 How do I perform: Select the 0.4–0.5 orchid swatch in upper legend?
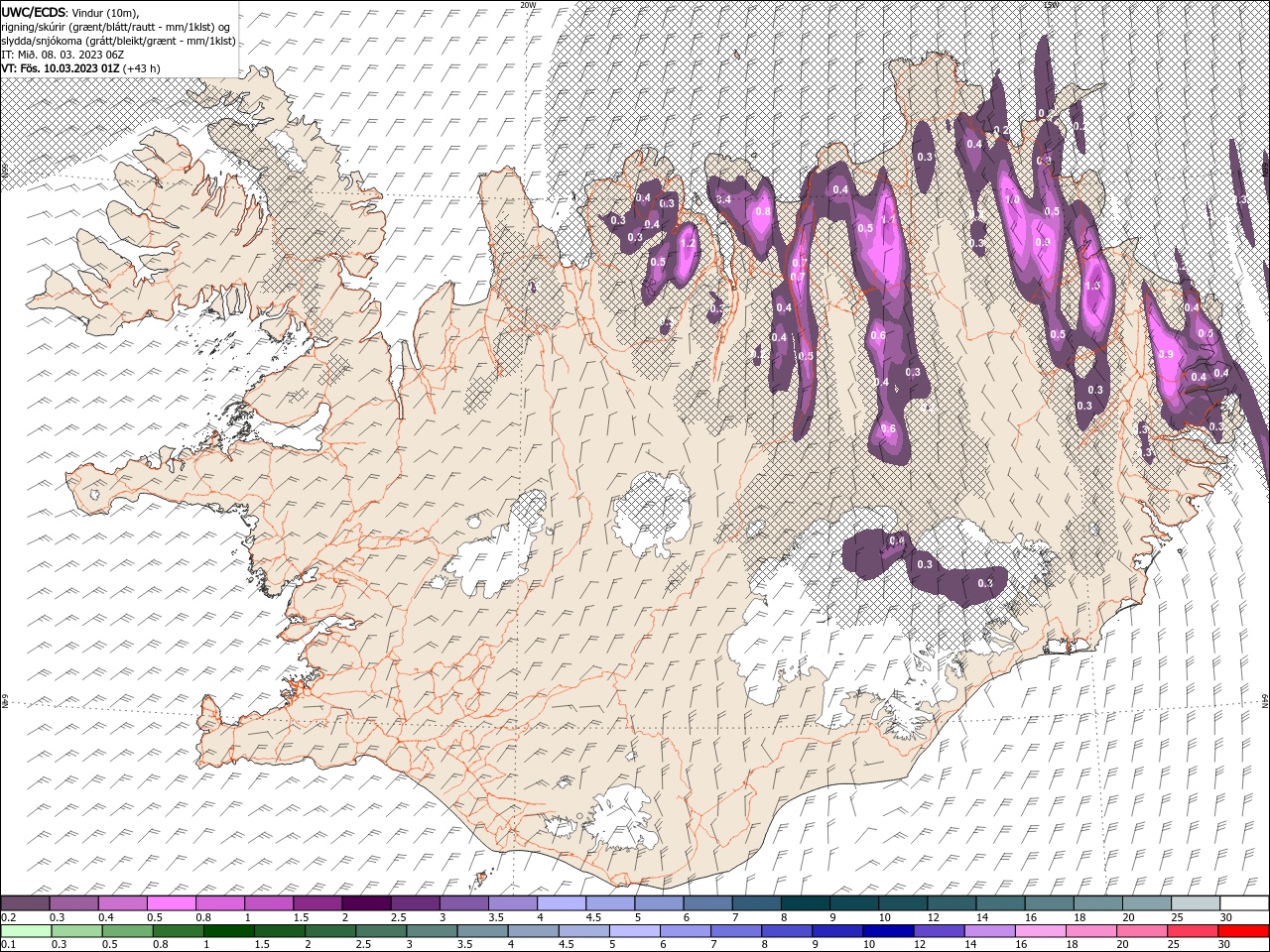point(122,903)
